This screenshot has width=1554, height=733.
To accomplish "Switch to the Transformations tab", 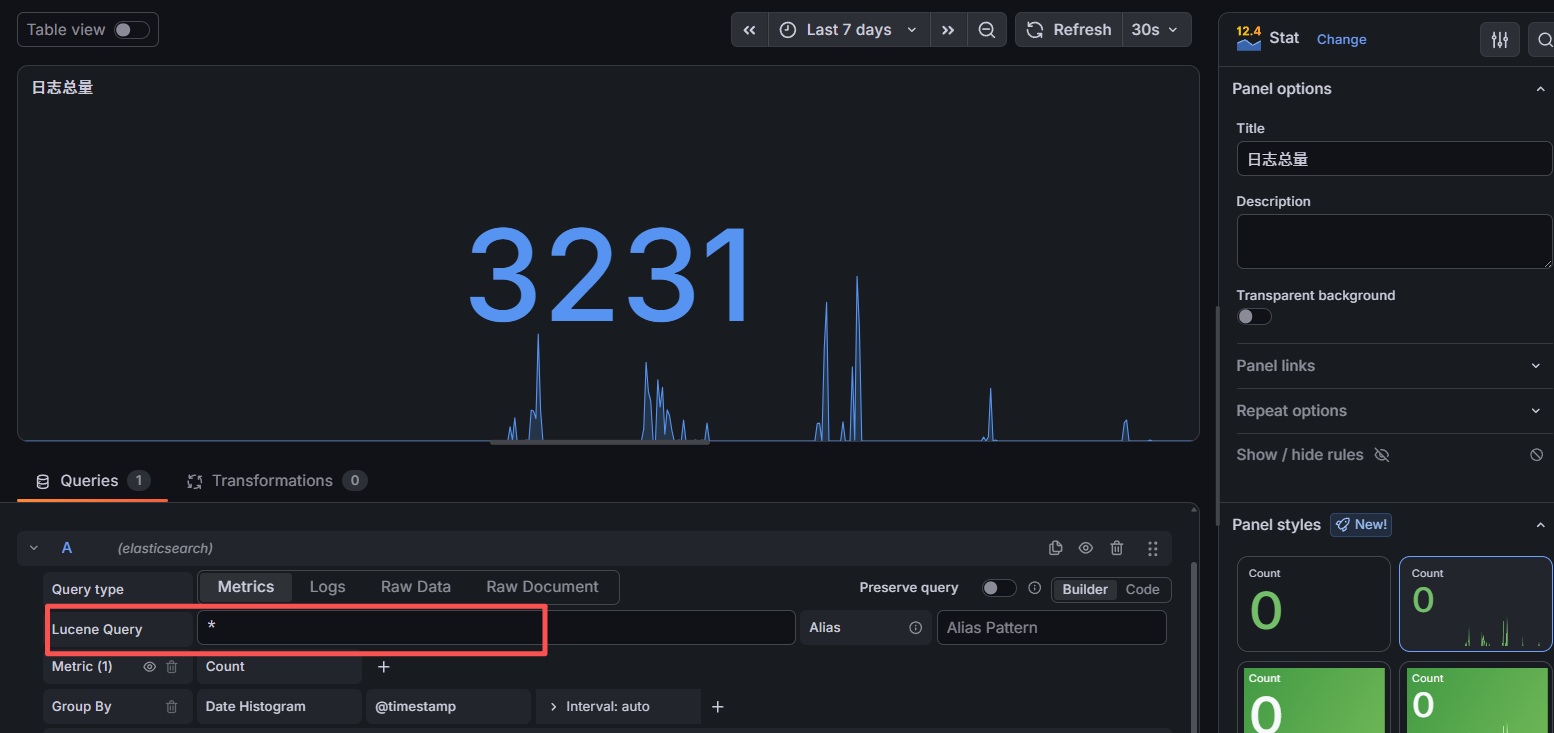I will [x=277, y=481].
